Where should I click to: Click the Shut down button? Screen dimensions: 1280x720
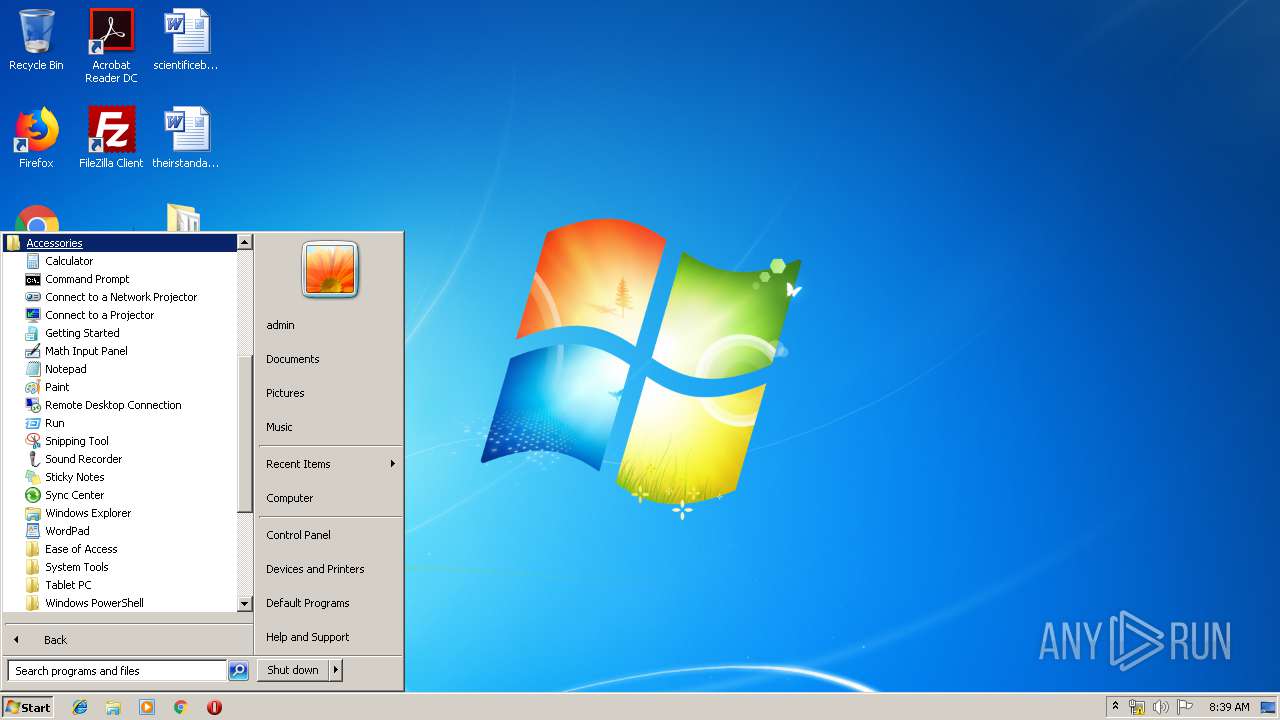pyautogui.click(x=293, y=670)
